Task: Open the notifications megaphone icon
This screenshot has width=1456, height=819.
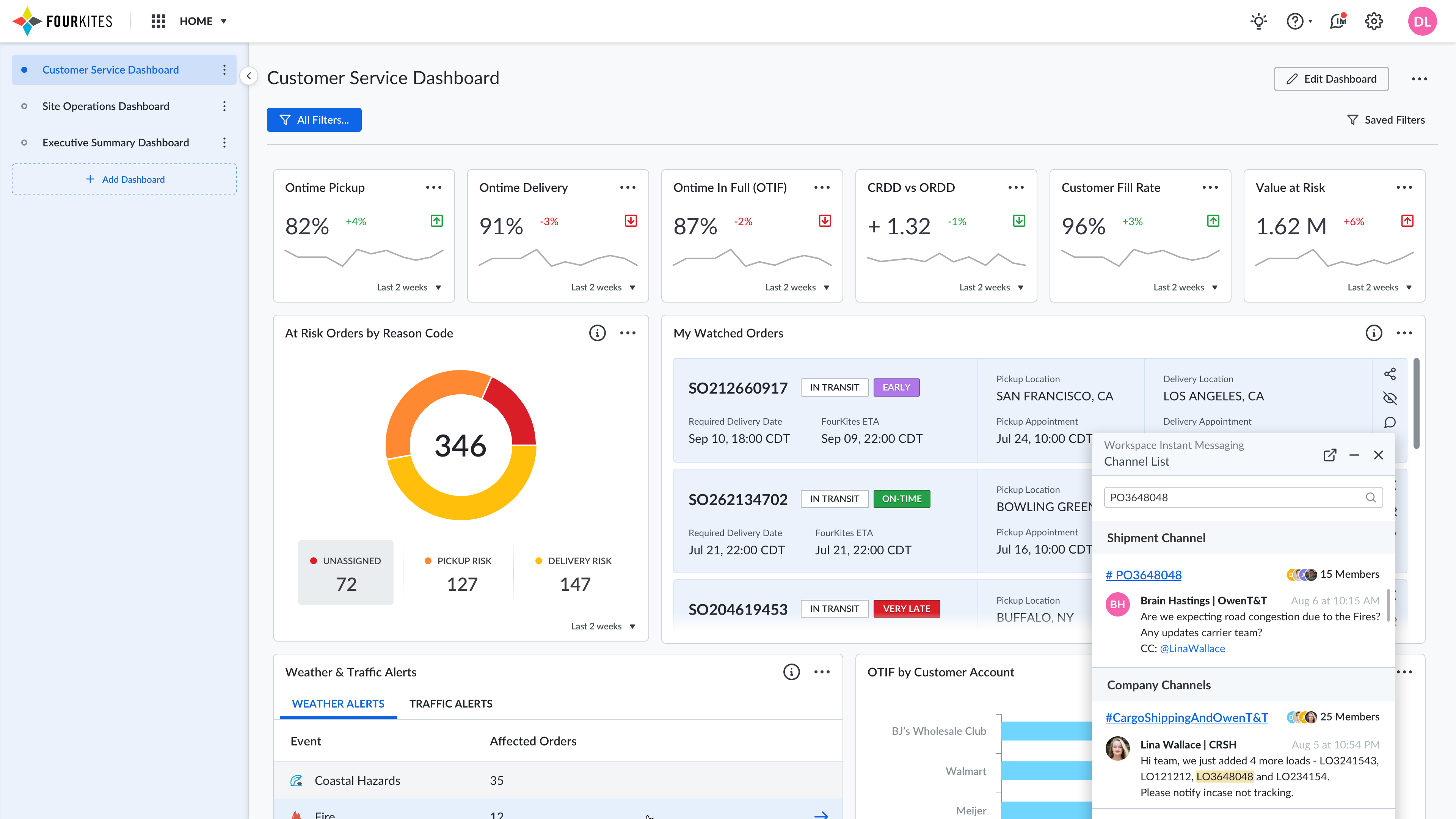Action: (1338, 21)
